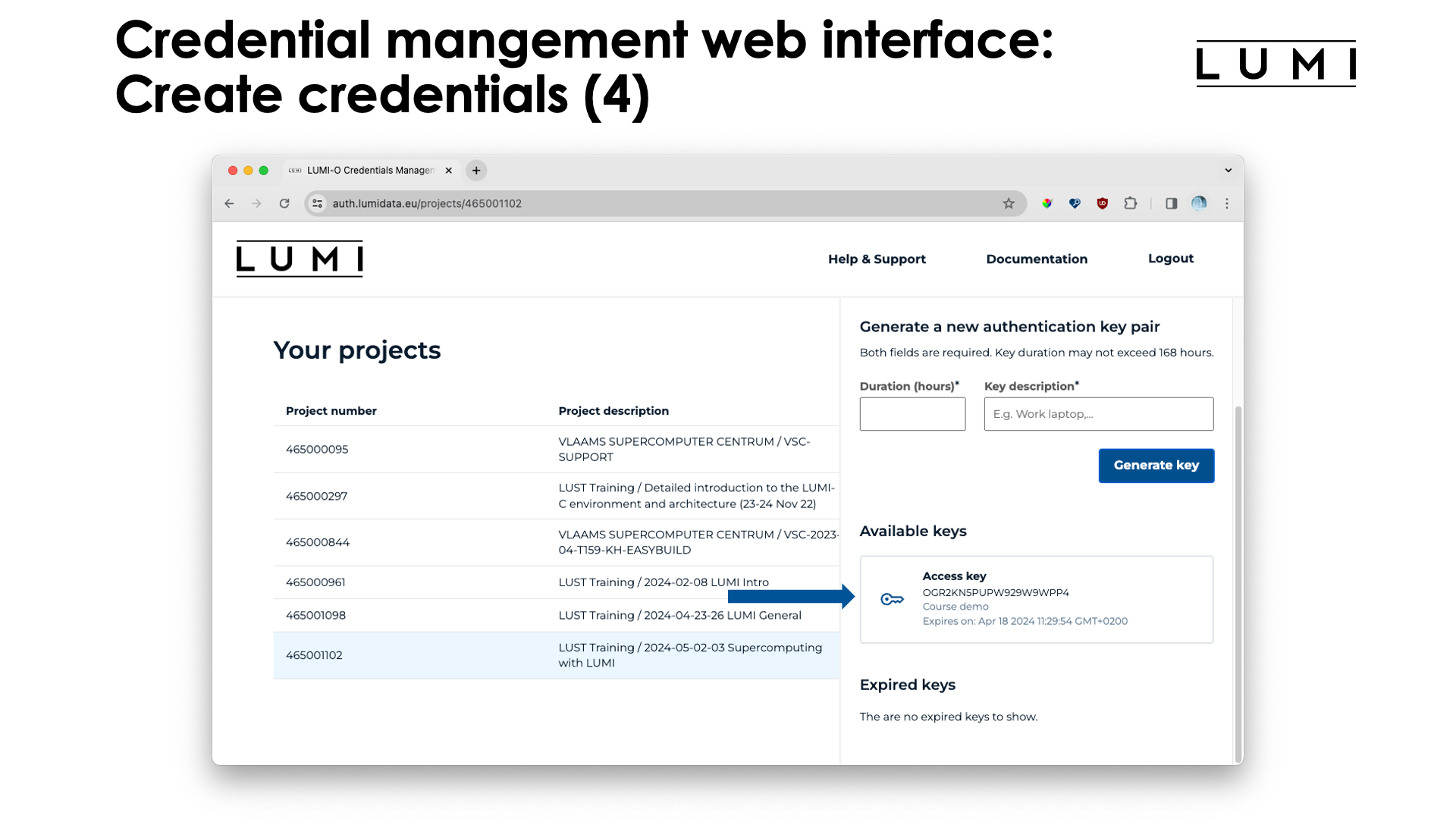This screenshot has height=819, width=1456.
Task: Click the bookmark/star icon in address bar
Action: 1009,203
